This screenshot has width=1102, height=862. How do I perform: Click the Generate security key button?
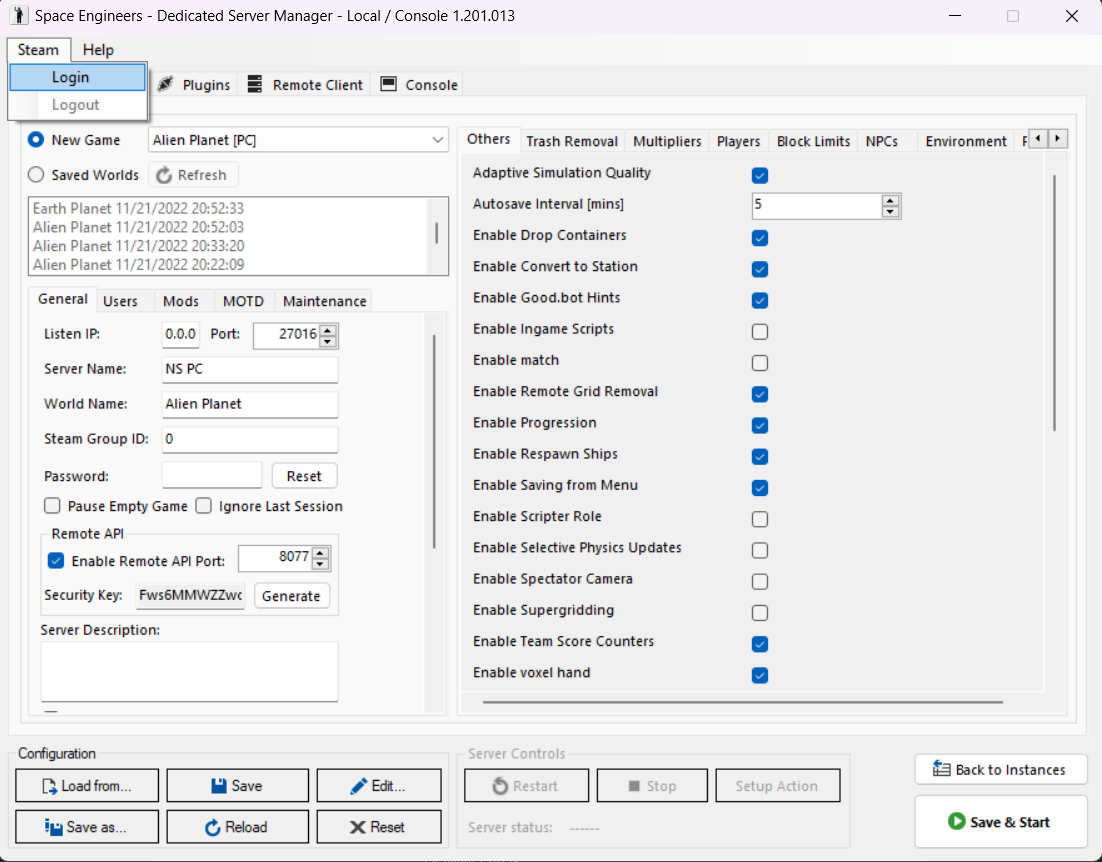point(291,596)
